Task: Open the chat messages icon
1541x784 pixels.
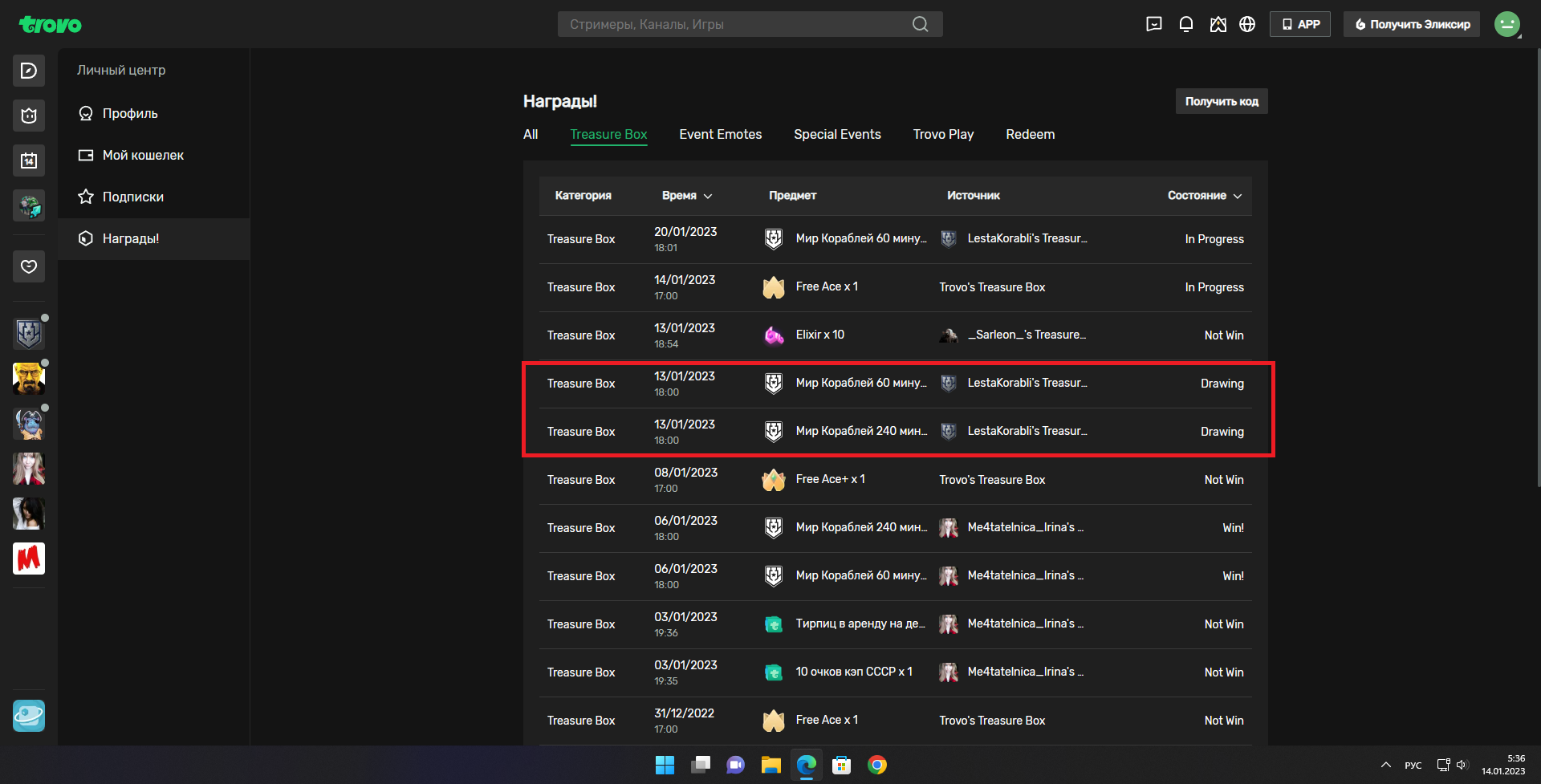Action: (1153, 24)
